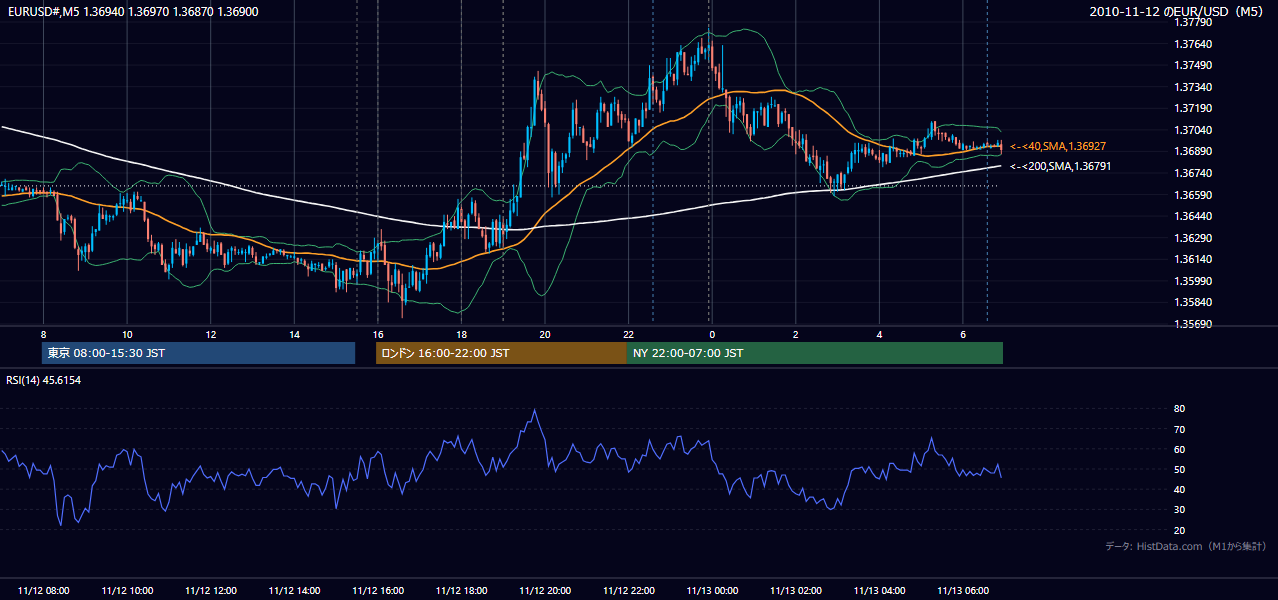Image resolution: width=1278 pixels, height=600 pixels.
Task: Click RSI scale value 80
Action: pos(1180,409)
